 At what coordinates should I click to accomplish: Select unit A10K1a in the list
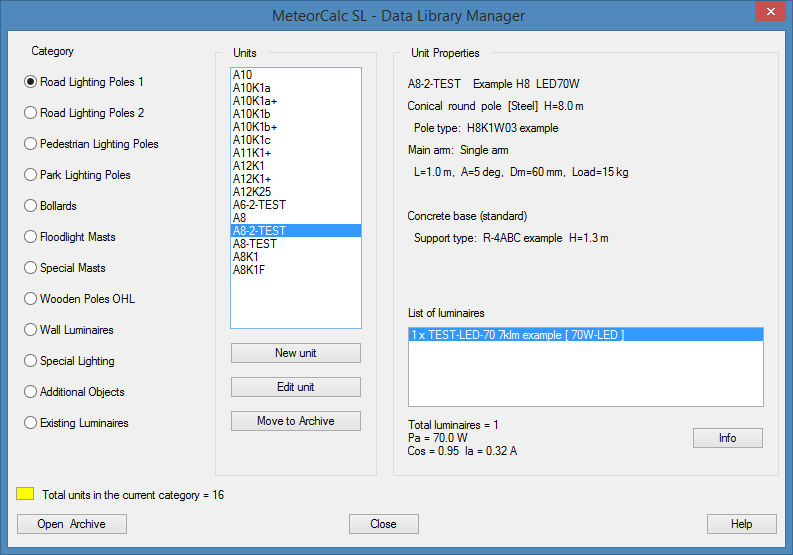tap(296, 88)
